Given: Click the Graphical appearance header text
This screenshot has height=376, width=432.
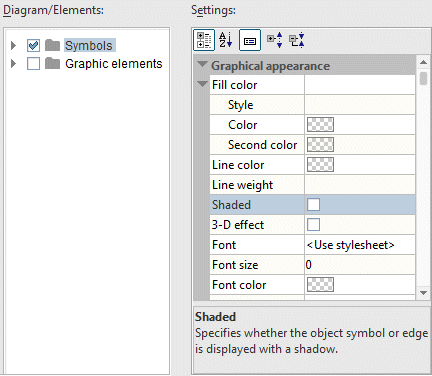Looking at the screenshot, I should [x=270, y=66].
